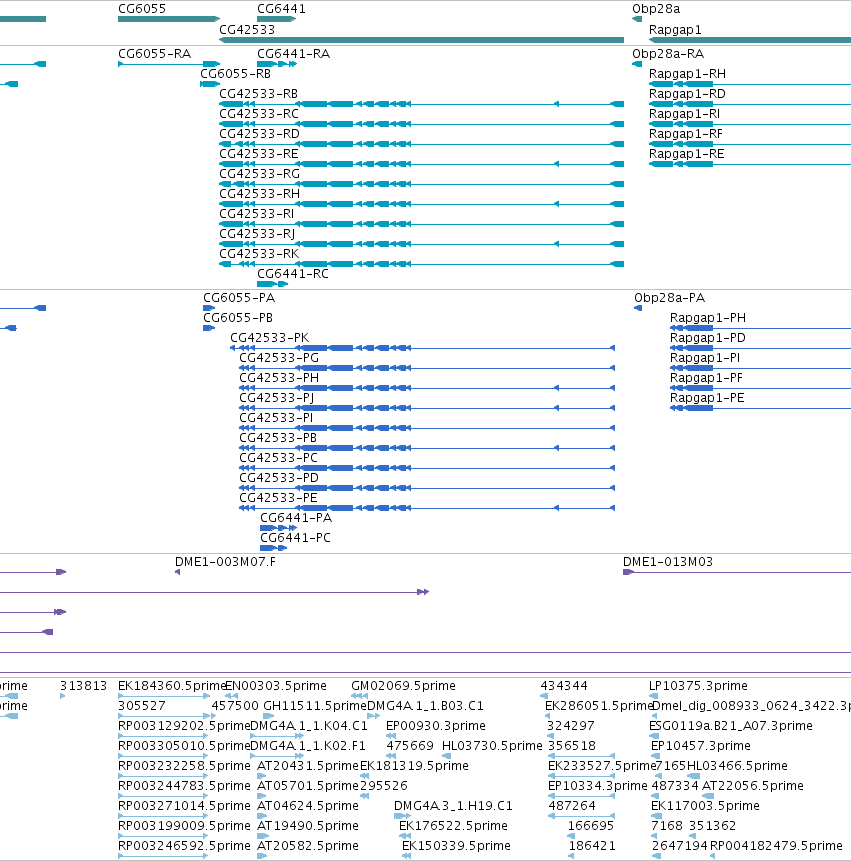Select the CG42533-PE protein label
Screen dimensions: 851x861
tap(278, 497)
